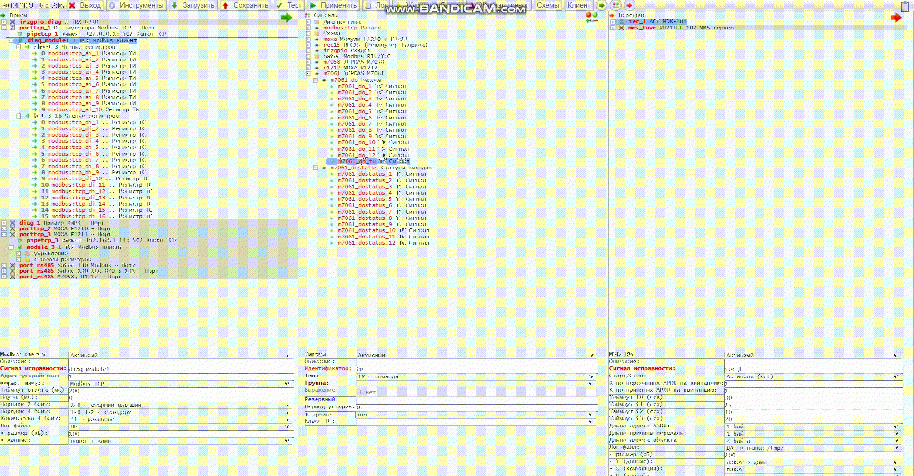Click the Тест toolbar button

(x=289, y=5)
